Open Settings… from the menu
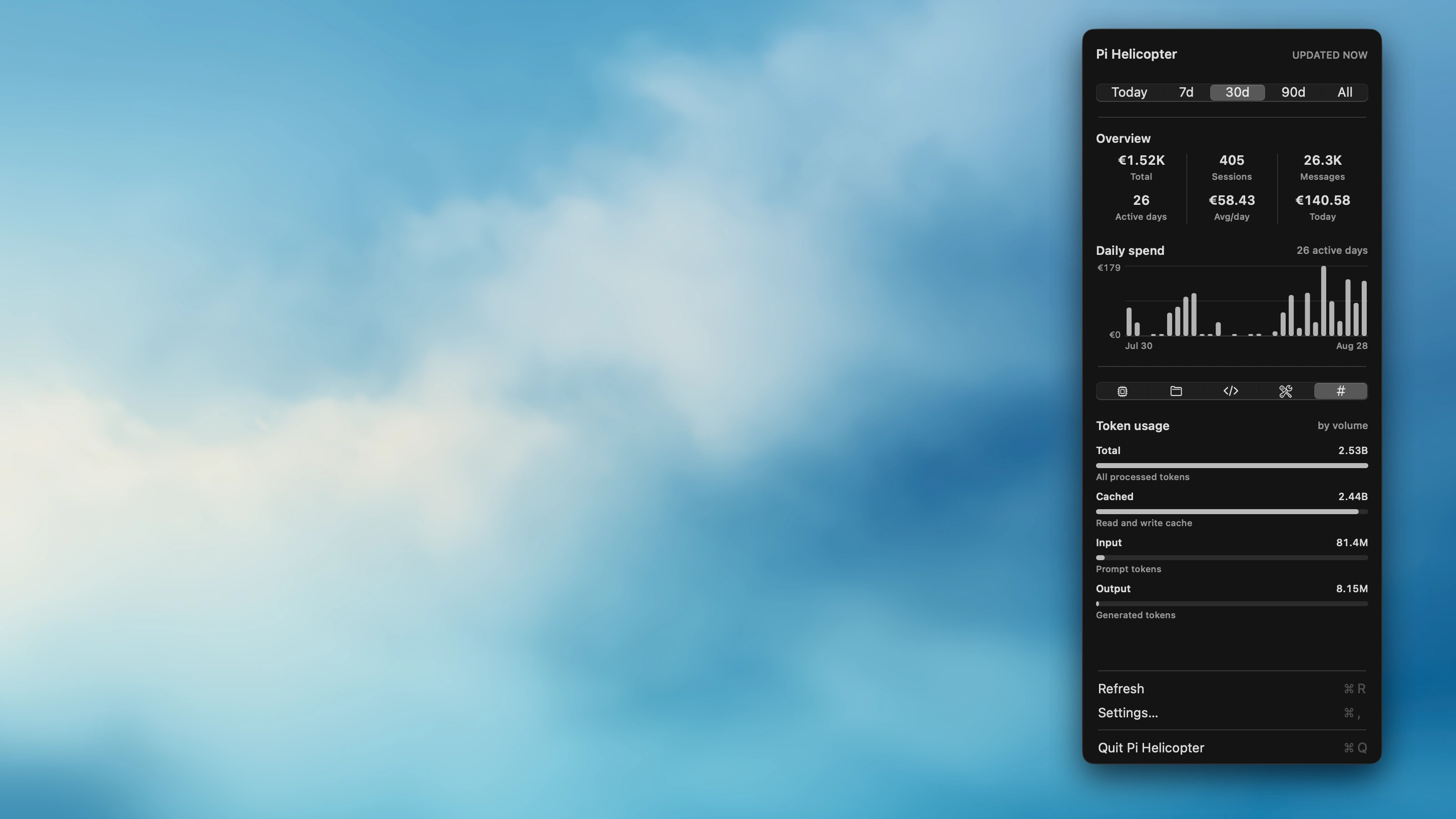The height and width of the screenshot is (819, 1456). [x=1232, y=713]
